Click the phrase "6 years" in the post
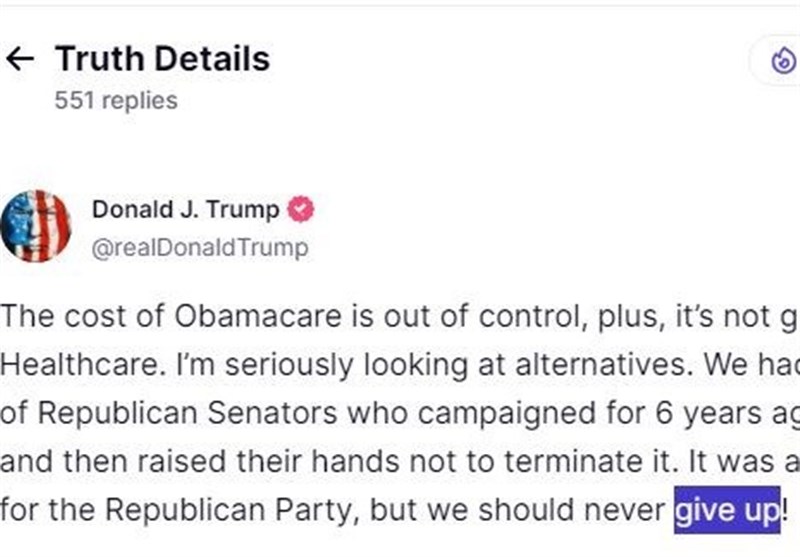 point(623,412)
